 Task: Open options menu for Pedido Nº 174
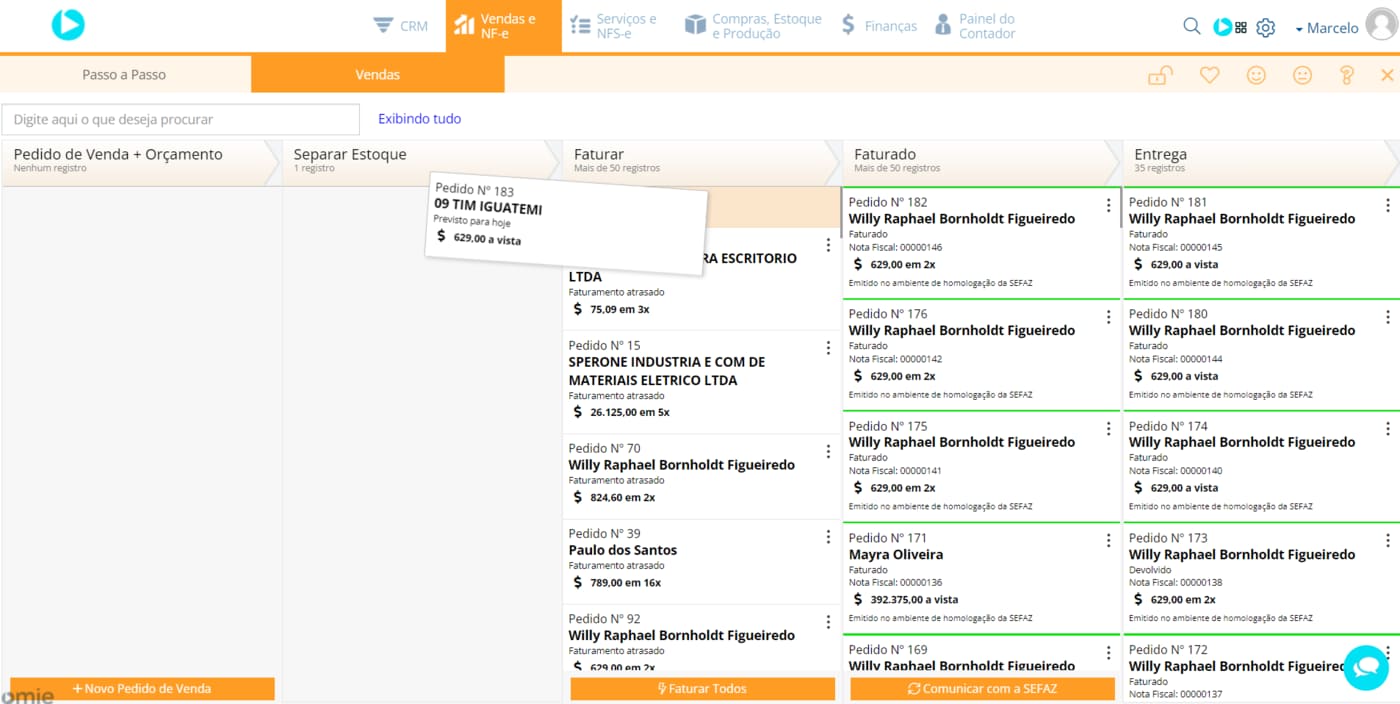tap(1387, 429)
